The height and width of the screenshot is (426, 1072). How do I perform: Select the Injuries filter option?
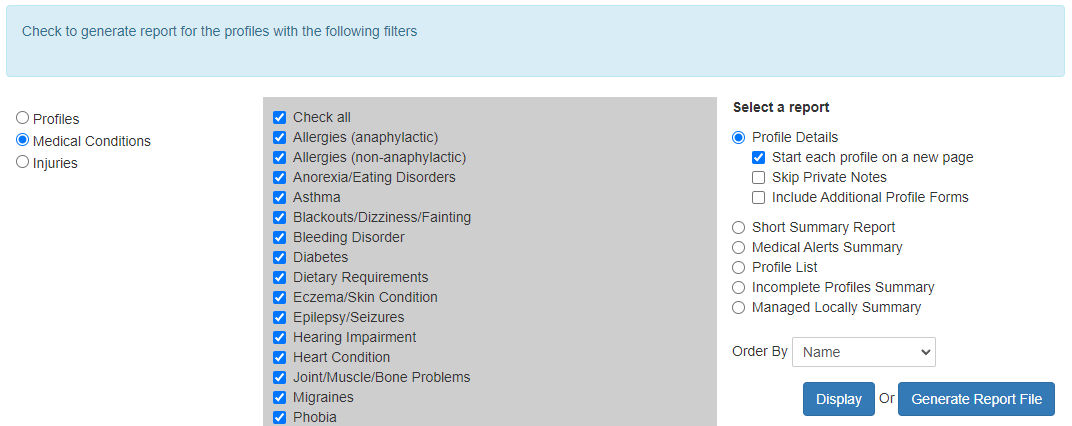(x=22, y=162)
